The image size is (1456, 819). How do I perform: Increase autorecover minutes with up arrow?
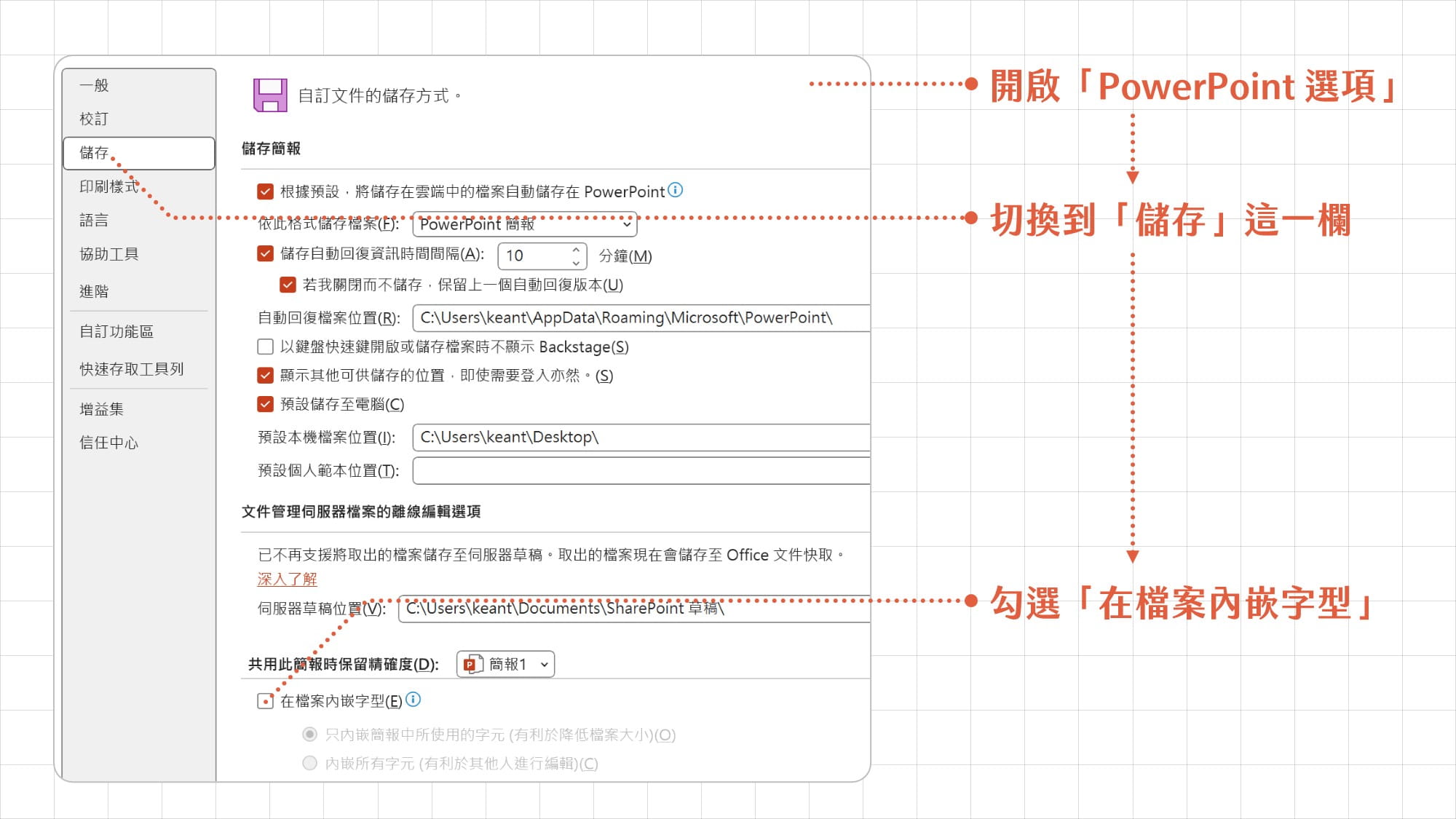tap(576, 250)
